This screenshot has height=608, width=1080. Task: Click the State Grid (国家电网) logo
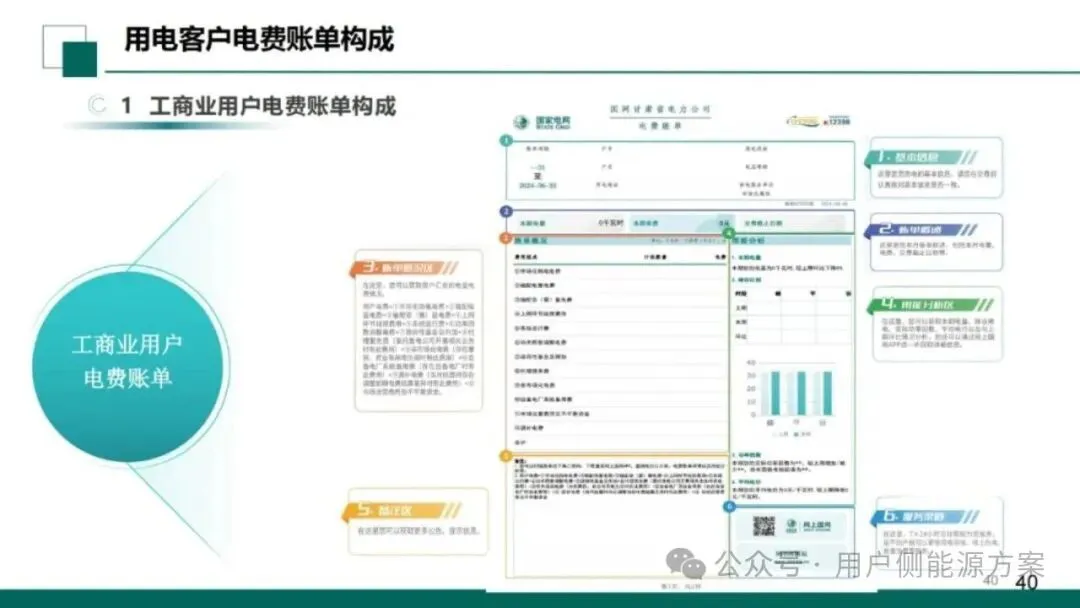click(x=522, y=121)
